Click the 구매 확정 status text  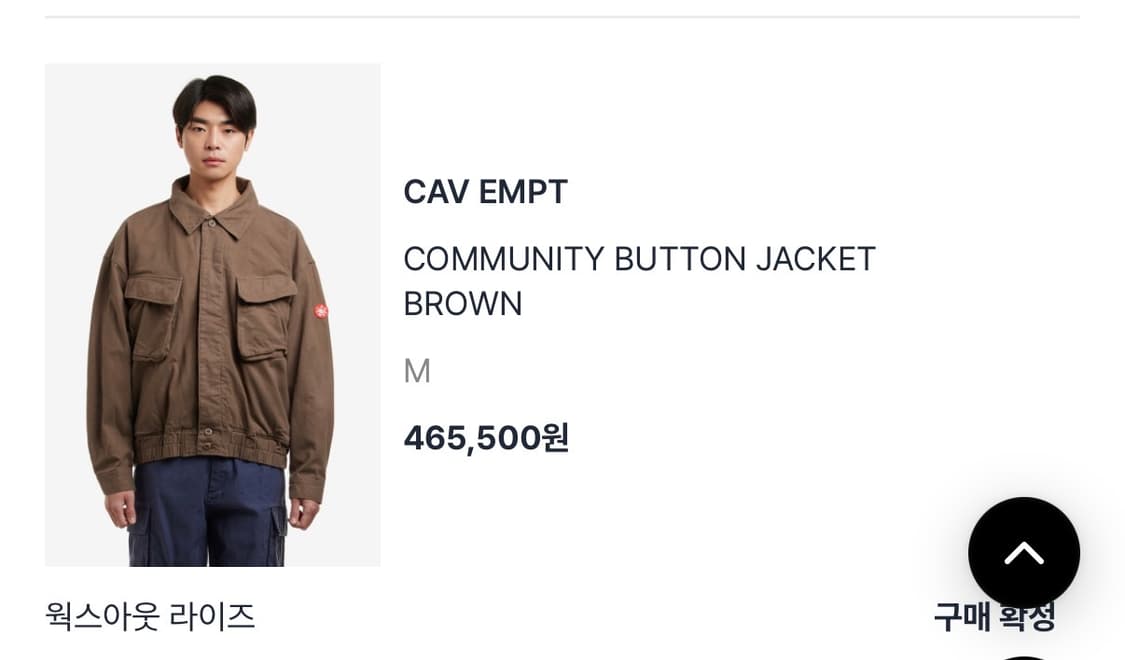pos(994,616)
